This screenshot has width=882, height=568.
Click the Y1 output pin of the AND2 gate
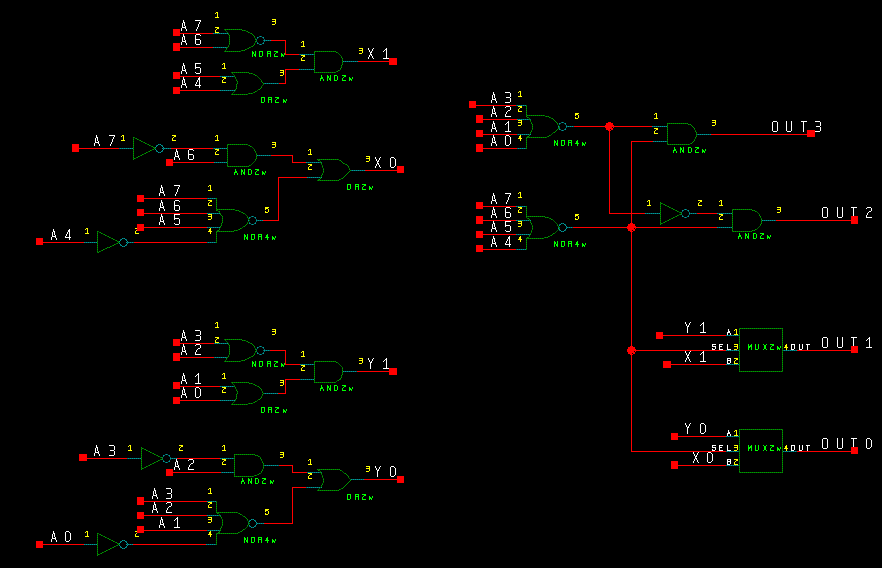(393, 371)
